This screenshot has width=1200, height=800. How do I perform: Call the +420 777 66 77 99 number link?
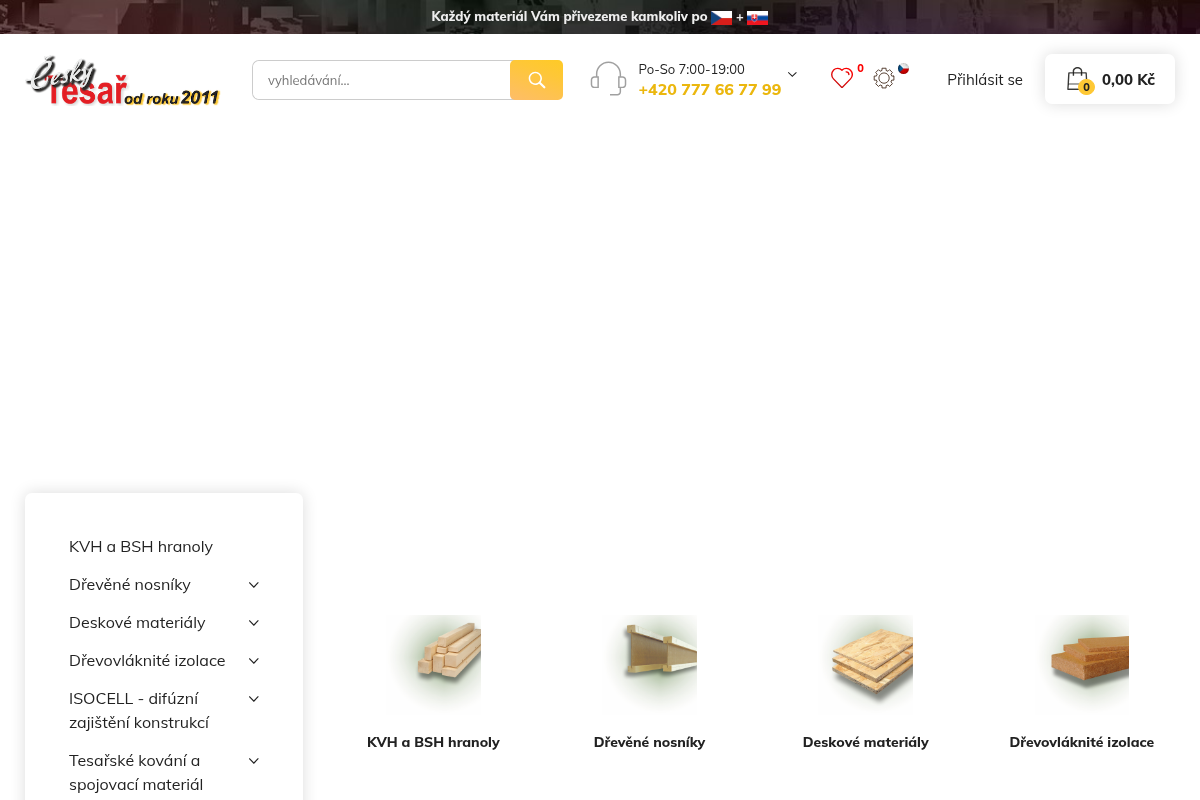tap(710, 90)
